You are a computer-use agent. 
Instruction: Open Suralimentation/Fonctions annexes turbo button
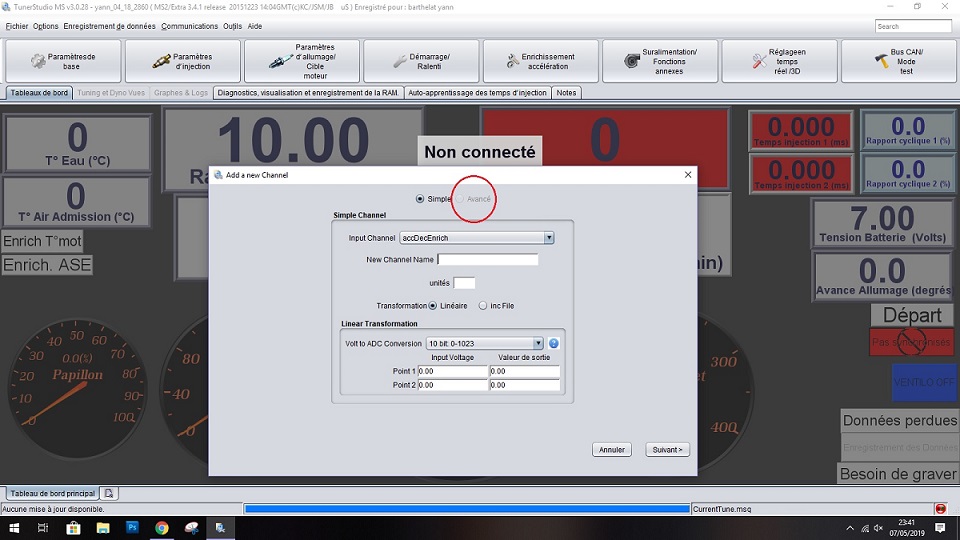coord(659,62)
